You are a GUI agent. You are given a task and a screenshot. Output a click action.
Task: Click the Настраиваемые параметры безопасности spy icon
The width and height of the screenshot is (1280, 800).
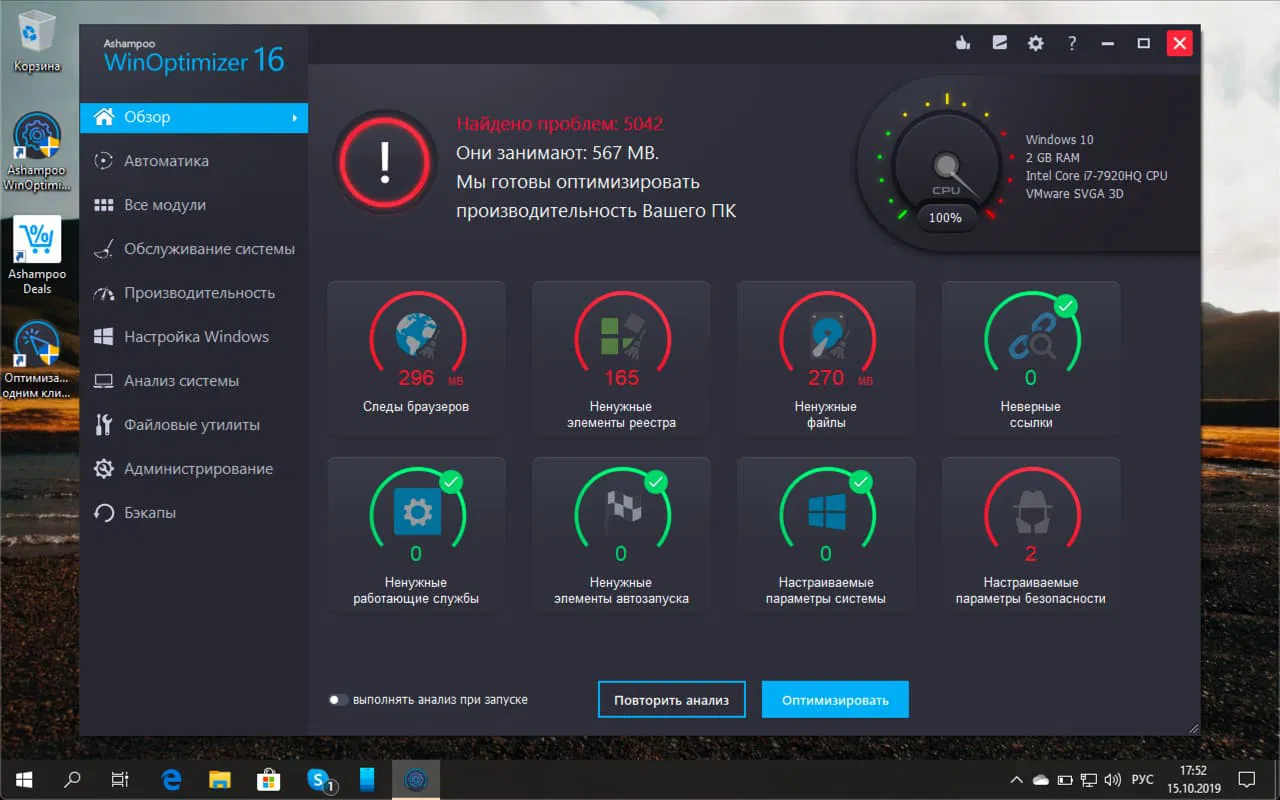(x=1031, y=515)
